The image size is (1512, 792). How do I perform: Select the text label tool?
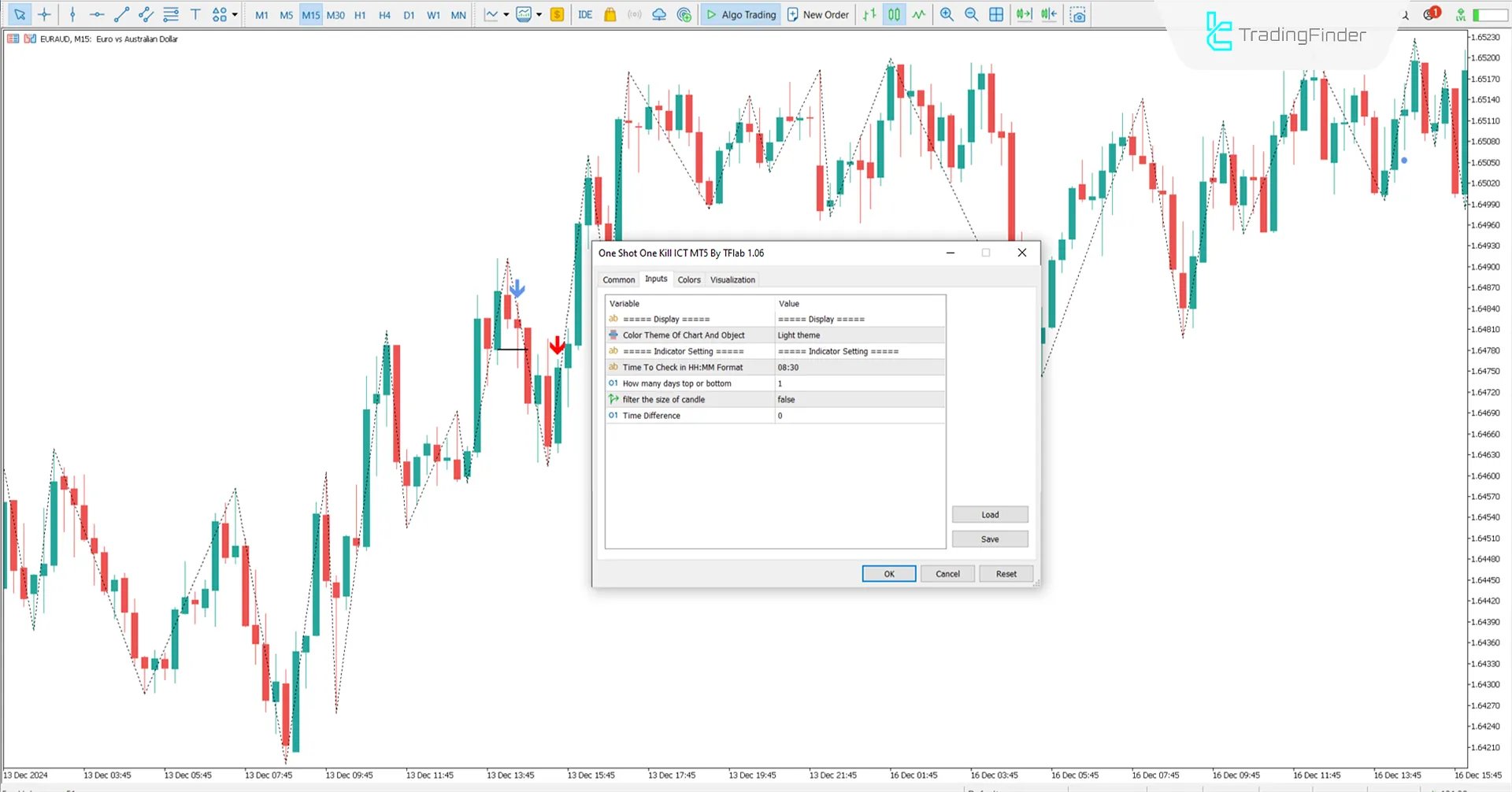pos(195,15)
